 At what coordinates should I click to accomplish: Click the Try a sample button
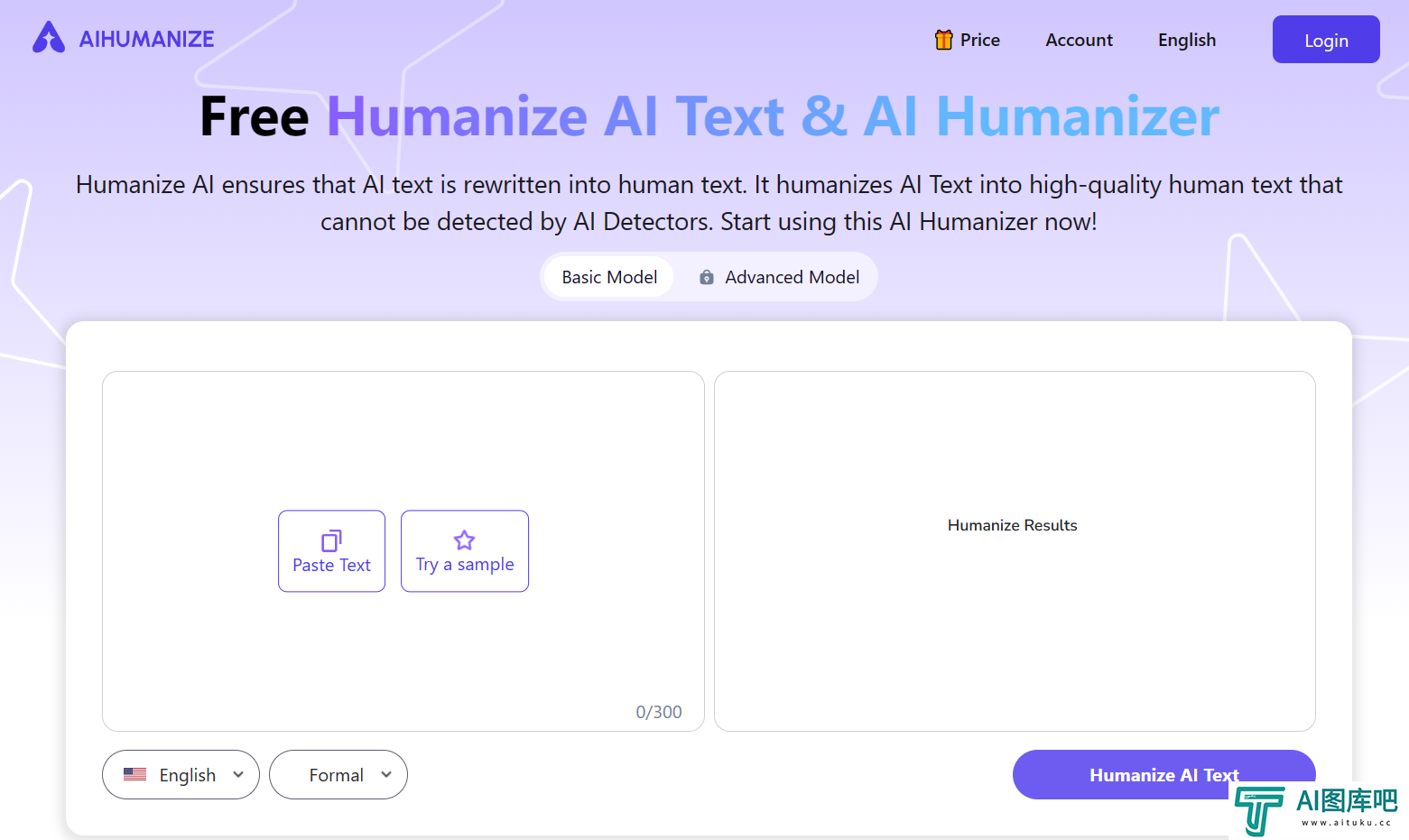465,551
